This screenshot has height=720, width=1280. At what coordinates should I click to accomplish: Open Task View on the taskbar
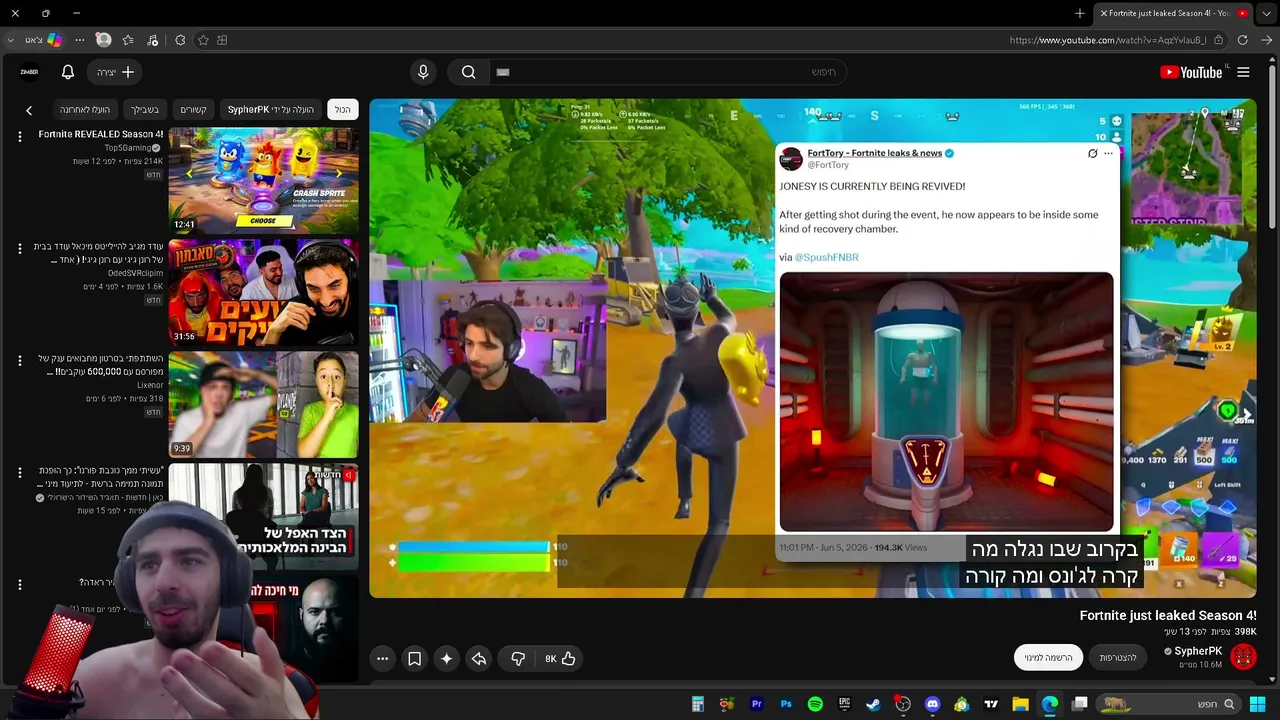click(1080, 704)
